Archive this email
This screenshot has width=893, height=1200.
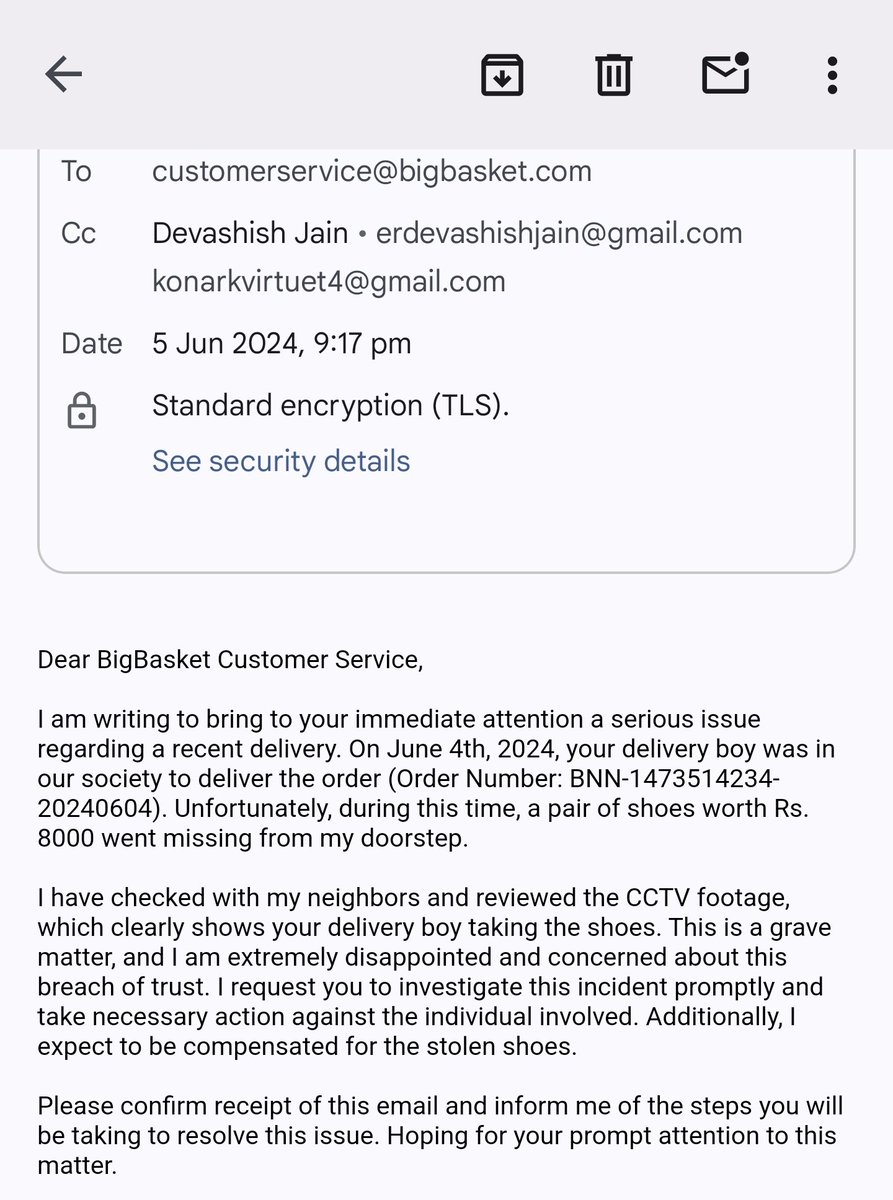(x=502, y=74)
